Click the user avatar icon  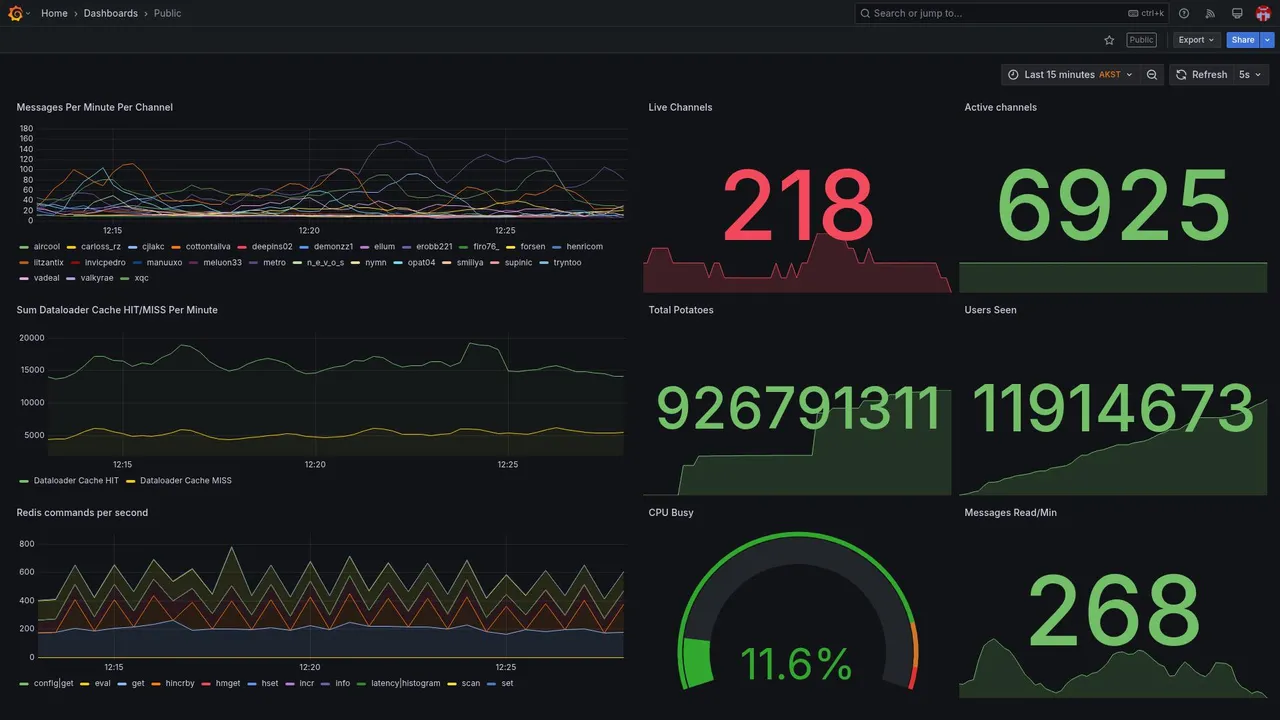coord(1263,13)
